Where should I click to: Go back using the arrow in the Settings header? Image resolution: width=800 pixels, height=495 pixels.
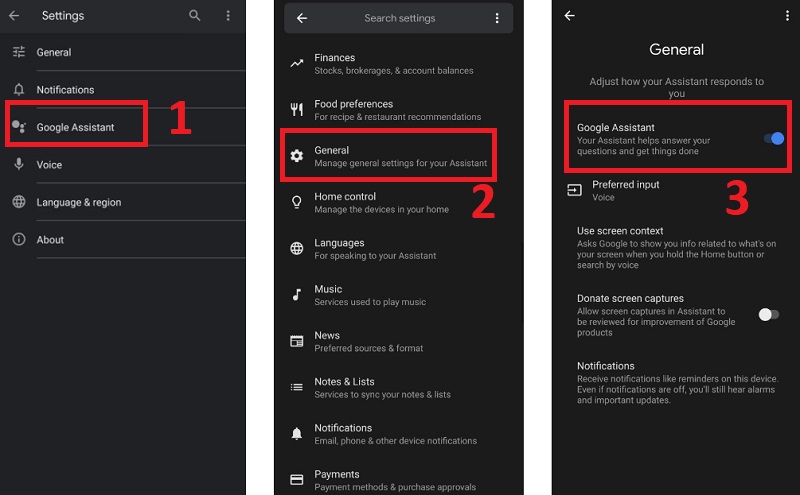point(14,16)
